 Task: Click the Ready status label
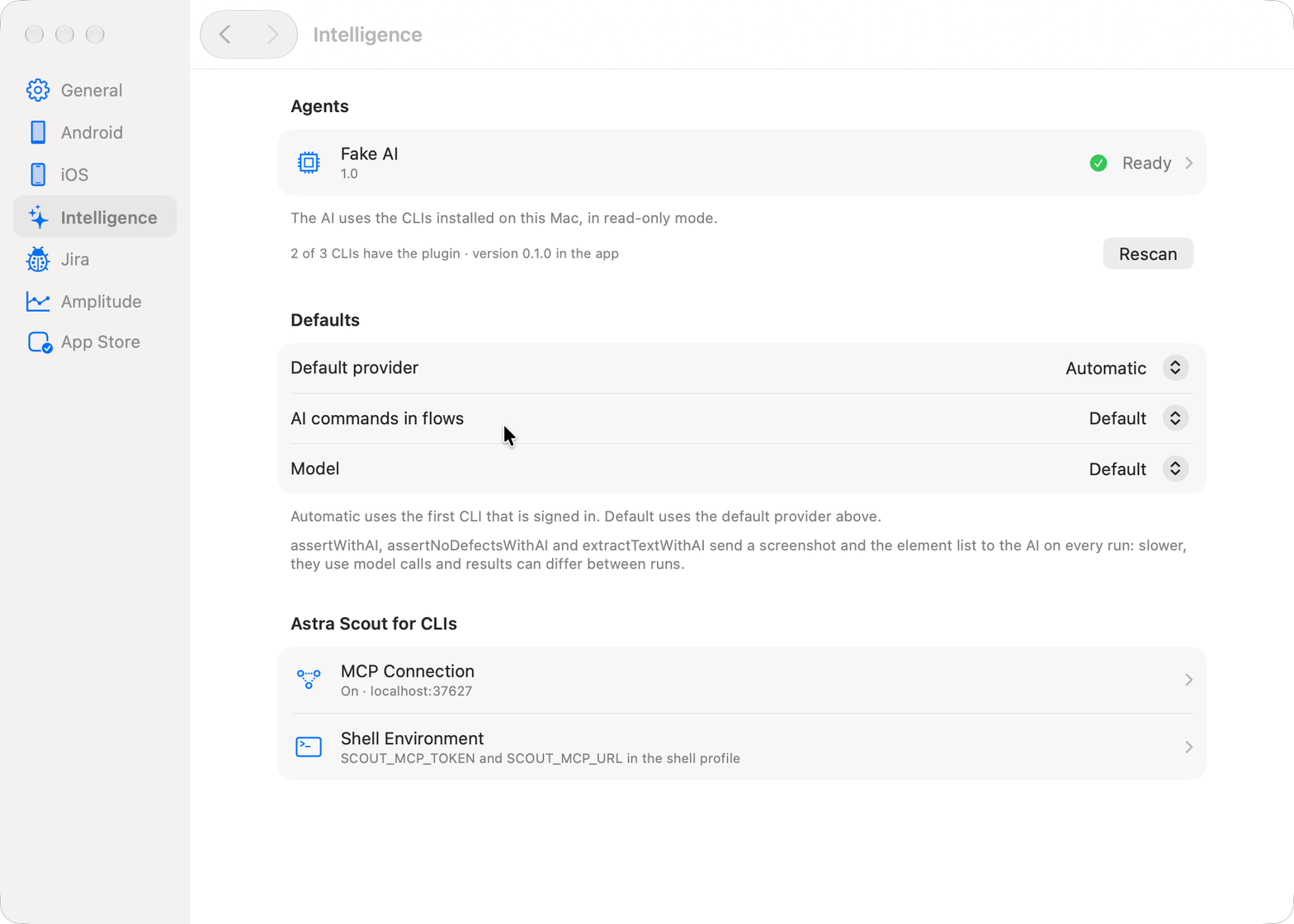click(1147, 163)
